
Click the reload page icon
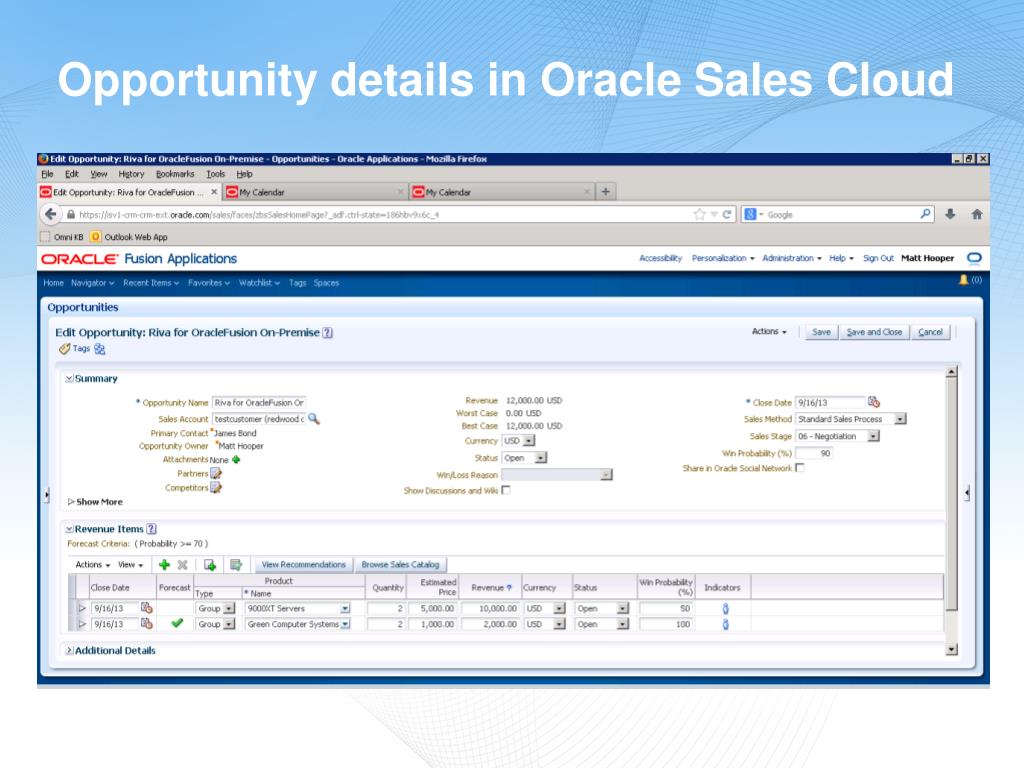tap(727, 214)
